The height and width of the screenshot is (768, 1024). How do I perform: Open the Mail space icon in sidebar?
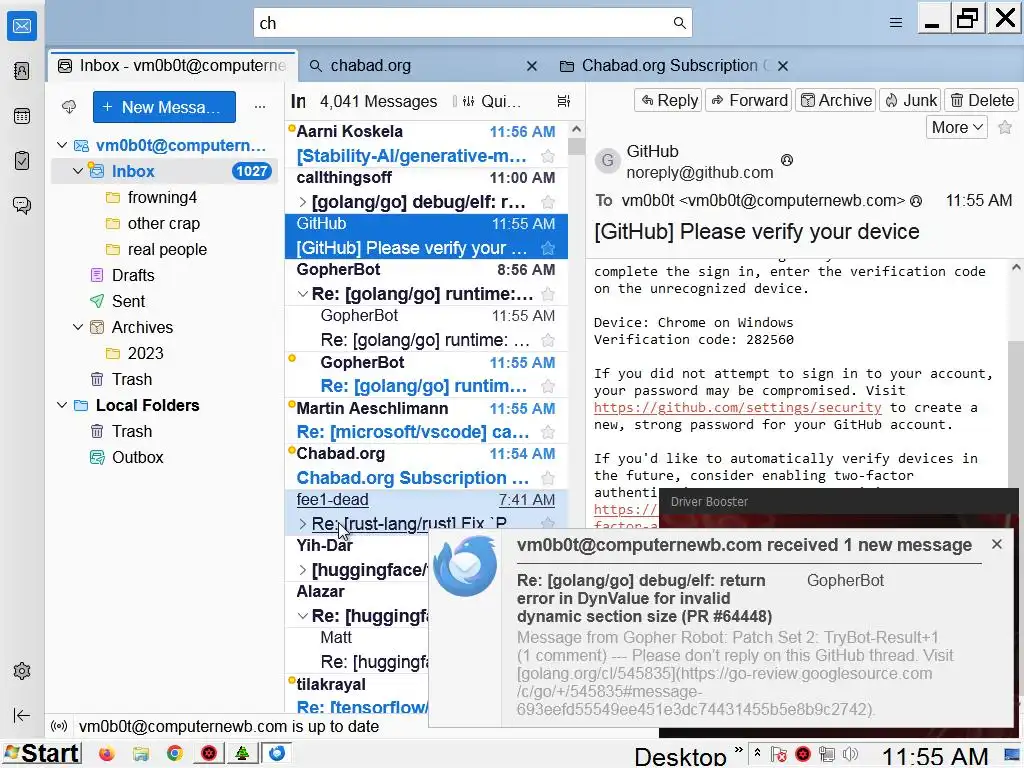point(22,26)
